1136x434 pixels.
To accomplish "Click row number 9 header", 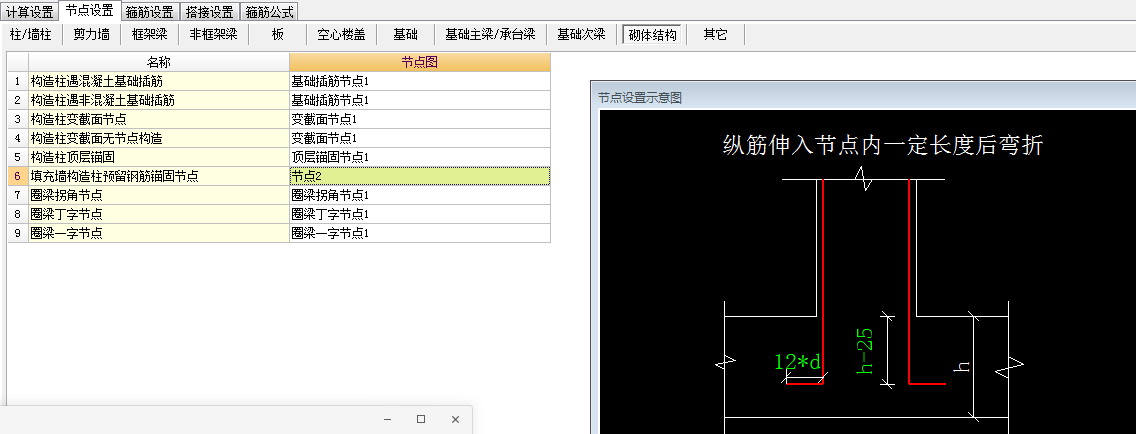I will 17,233.
